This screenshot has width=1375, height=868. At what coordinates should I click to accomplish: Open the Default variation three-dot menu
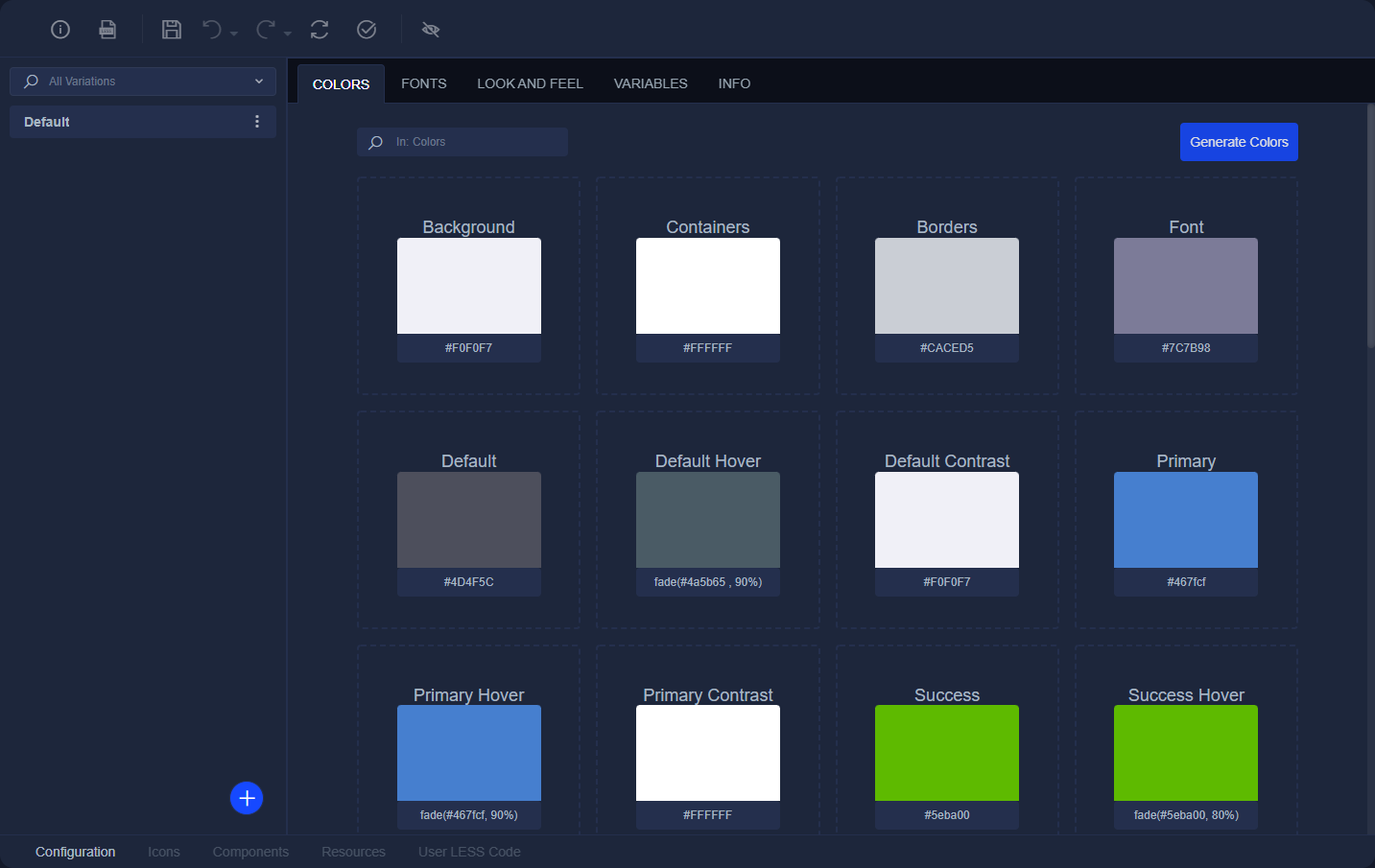pyautogui.click(x=256, y=122)
